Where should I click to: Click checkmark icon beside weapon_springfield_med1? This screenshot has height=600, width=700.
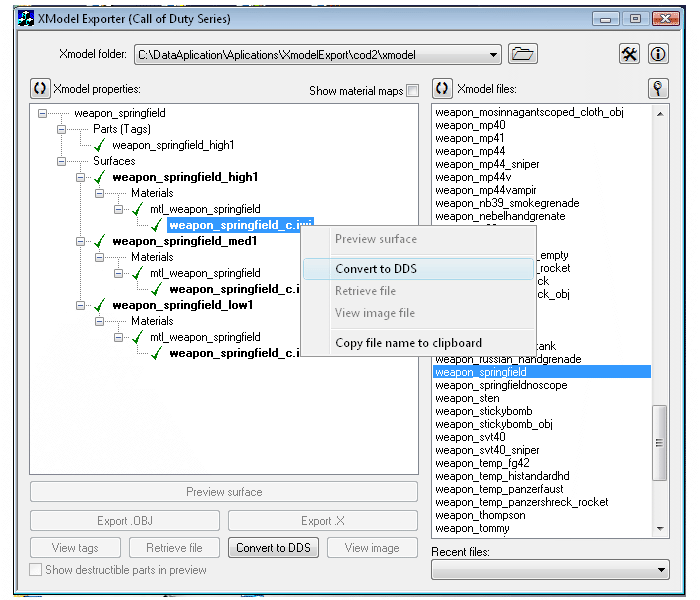[100, 242]
